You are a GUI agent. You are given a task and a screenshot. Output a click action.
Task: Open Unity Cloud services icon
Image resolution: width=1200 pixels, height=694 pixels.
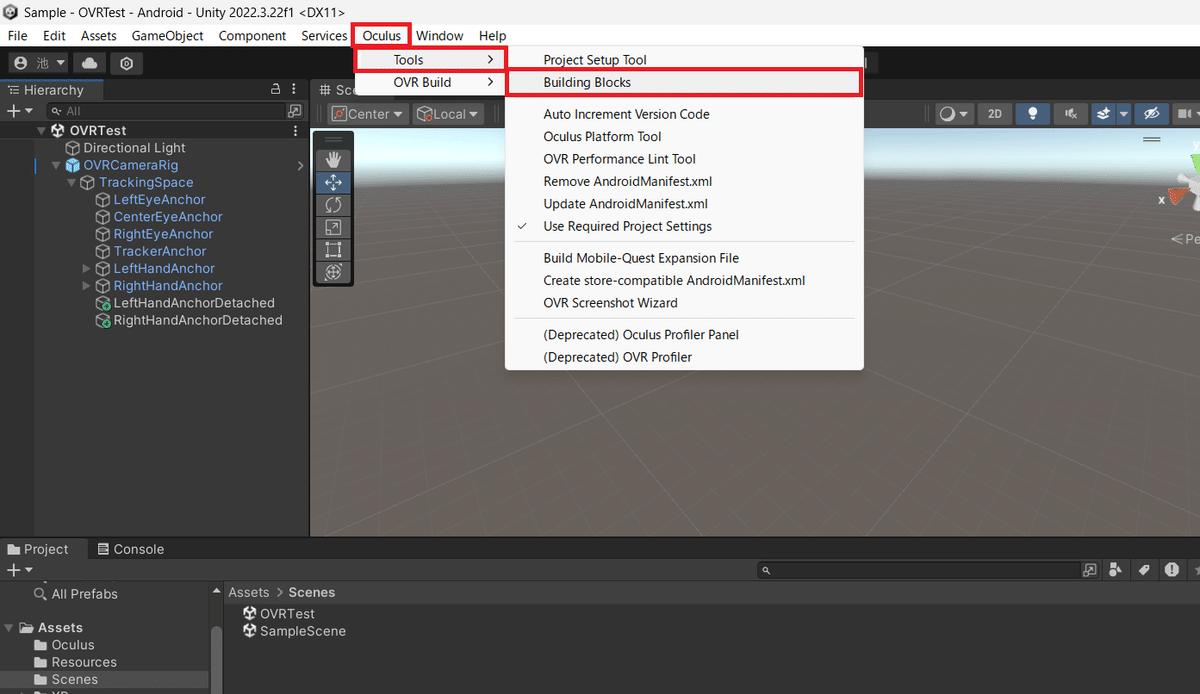pyautogui.click(x=90, y=63)
